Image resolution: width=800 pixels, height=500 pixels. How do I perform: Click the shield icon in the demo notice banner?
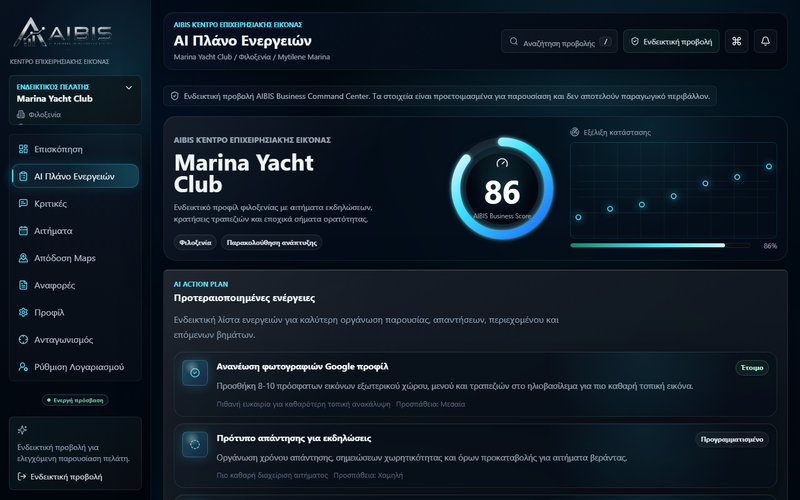[x=174, y=96]
